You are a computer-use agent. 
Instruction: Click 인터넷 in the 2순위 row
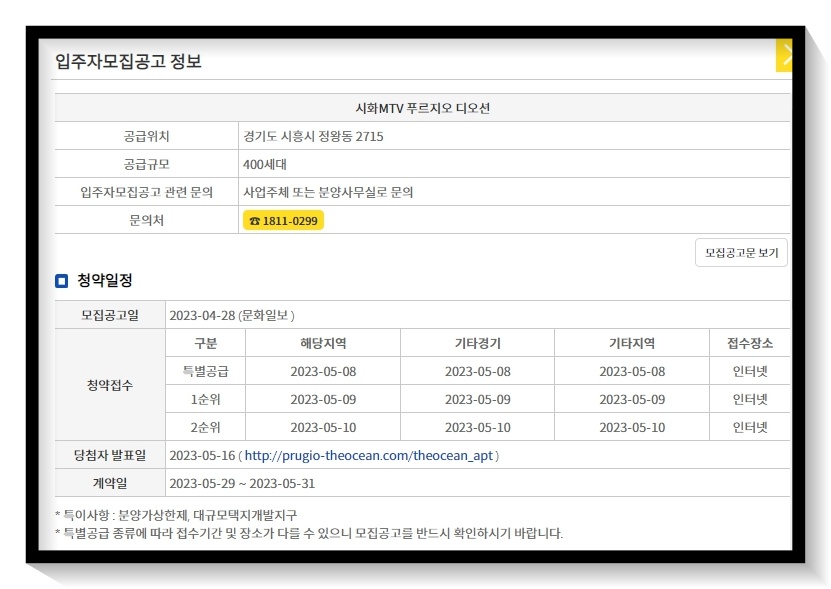click(x=750, y=427)
